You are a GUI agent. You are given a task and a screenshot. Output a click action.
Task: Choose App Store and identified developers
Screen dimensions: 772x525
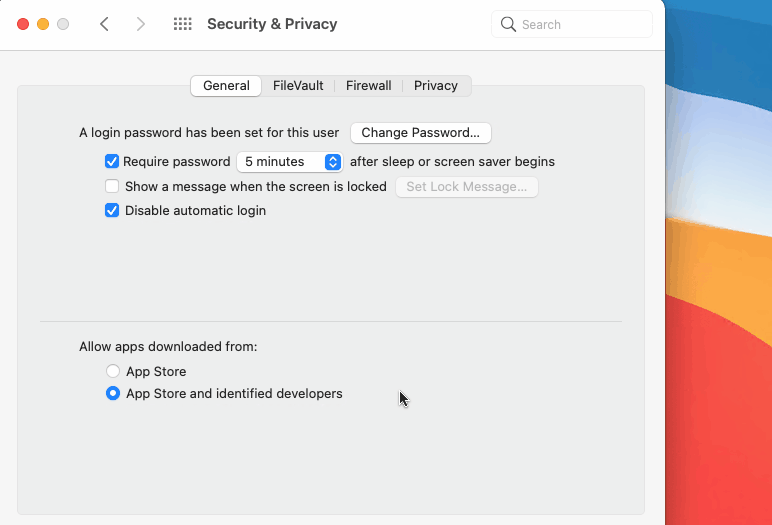(113, 393)
